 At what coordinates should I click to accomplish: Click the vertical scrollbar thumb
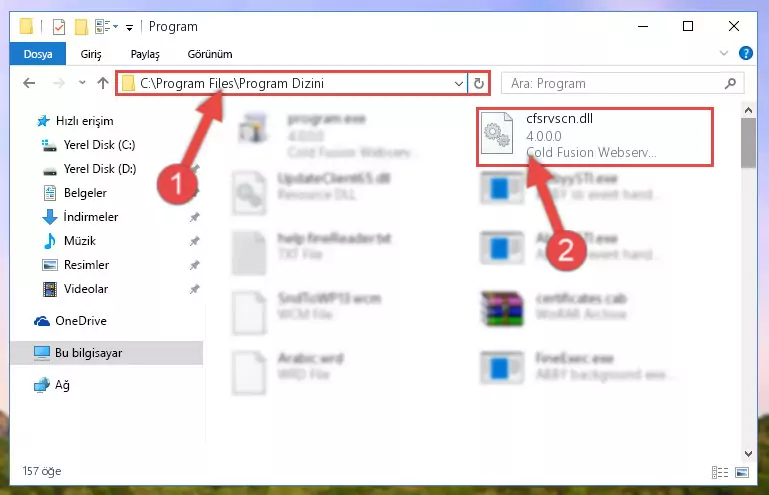click(748, 143)
